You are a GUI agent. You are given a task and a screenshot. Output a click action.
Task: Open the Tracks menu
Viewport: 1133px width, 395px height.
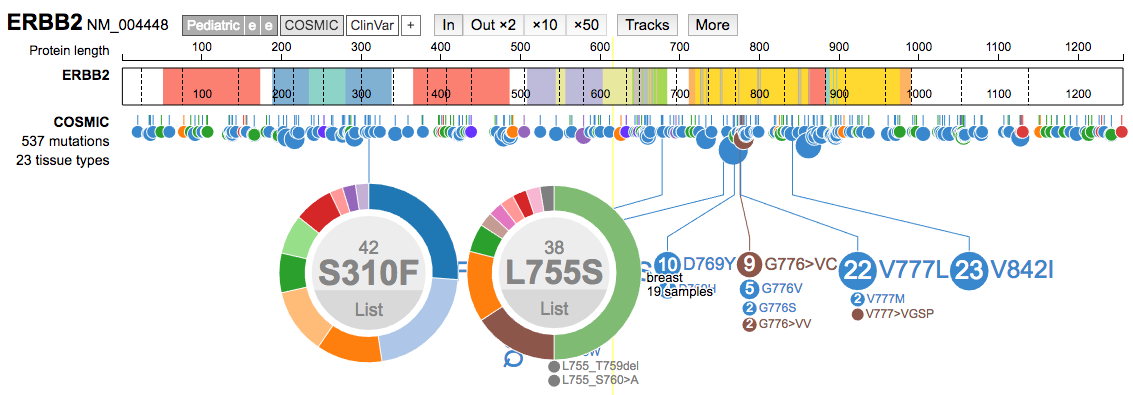tap(647, 25)
